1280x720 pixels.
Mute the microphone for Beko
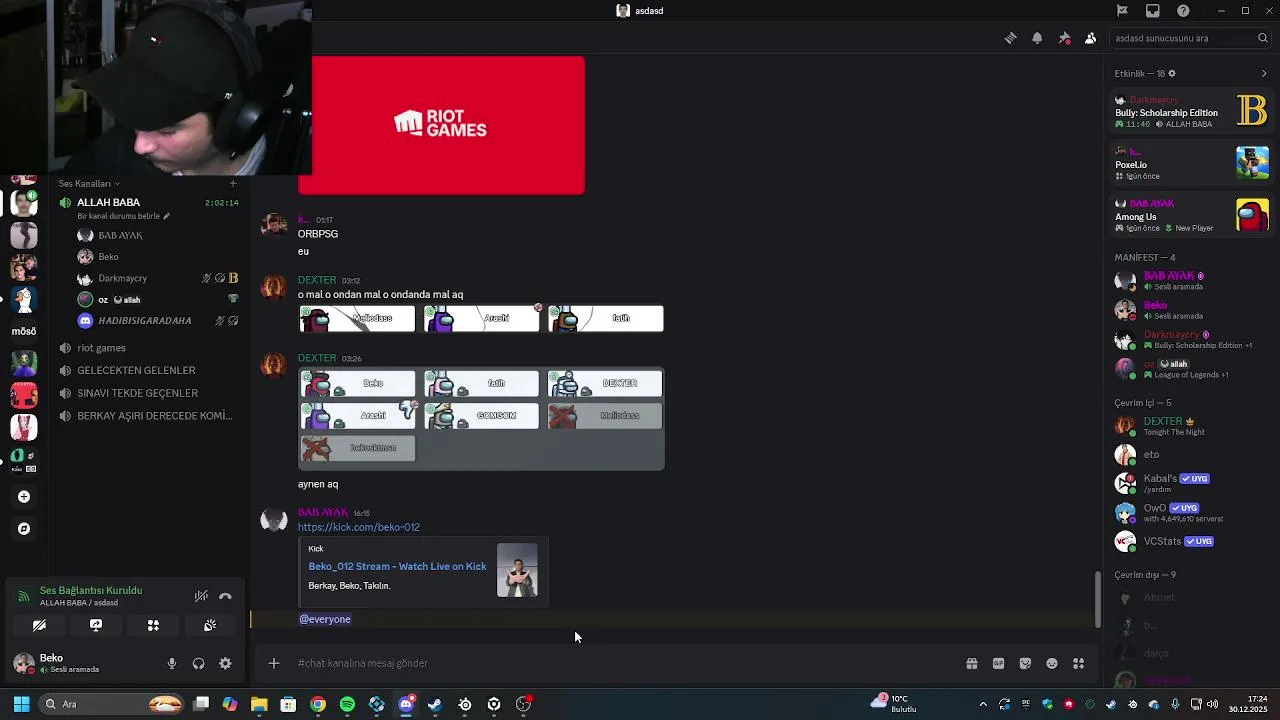[x=172, y=663]
